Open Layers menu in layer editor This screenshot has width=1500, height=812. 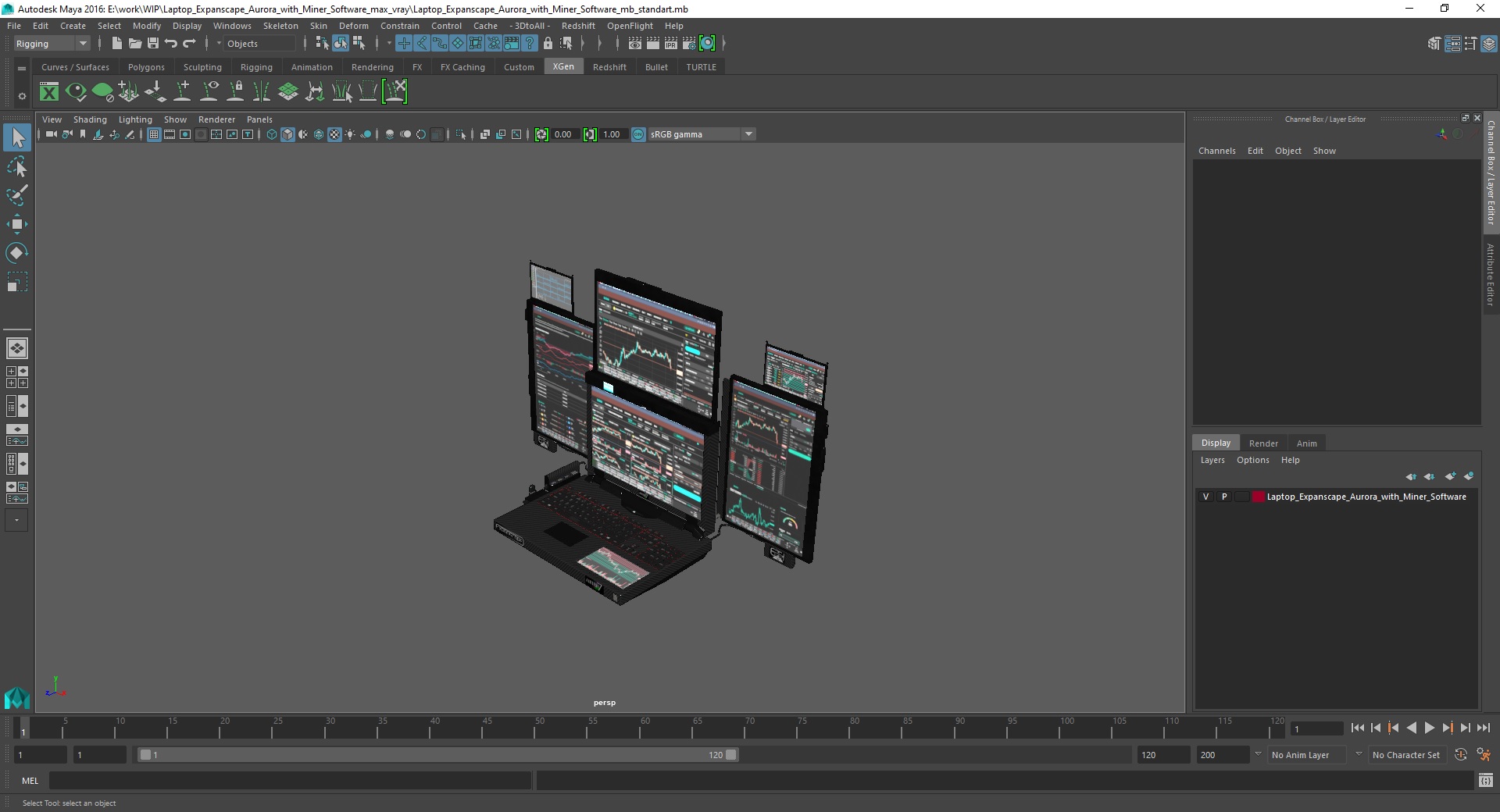pos(1212,460)
